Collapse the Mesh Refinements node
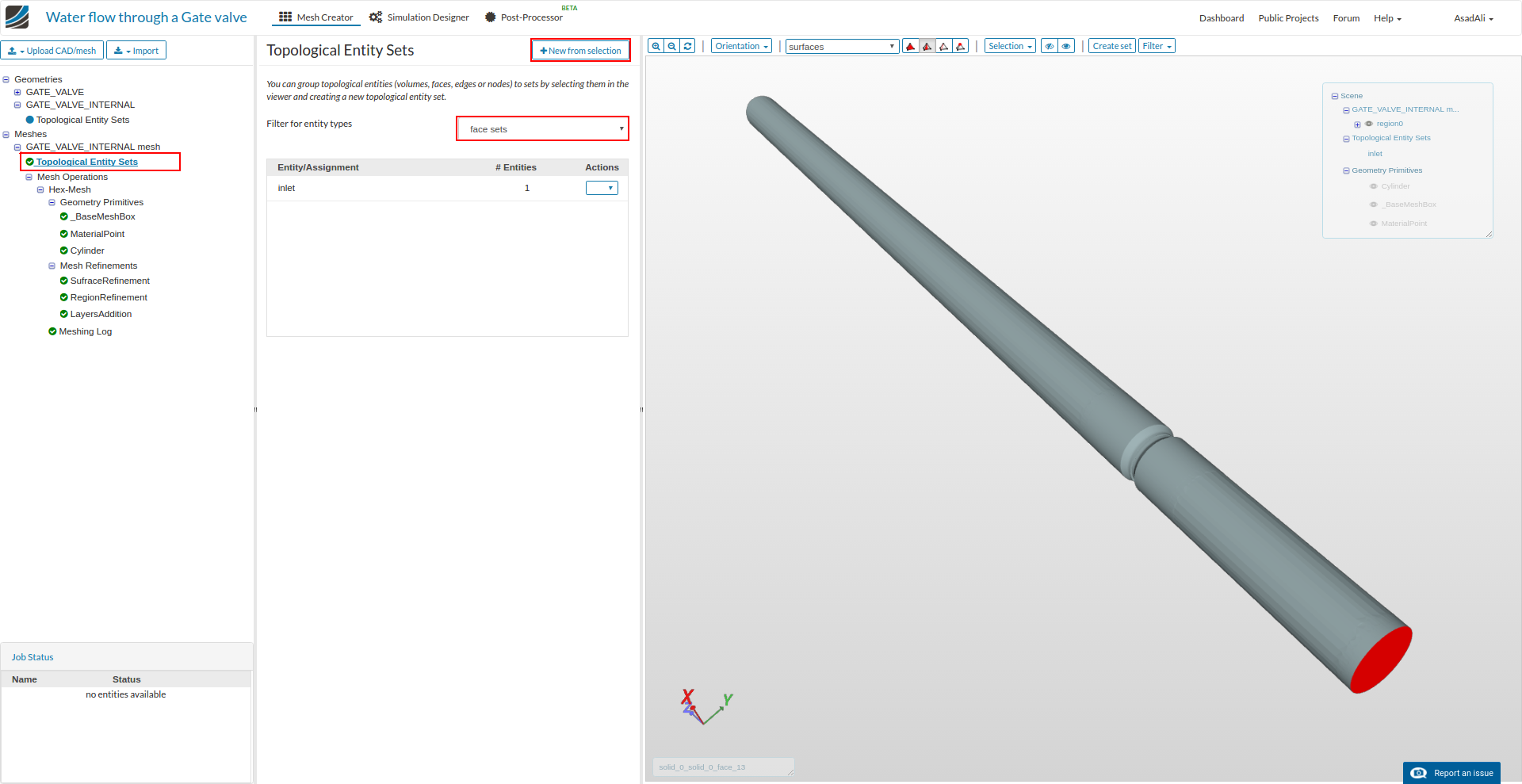The image size is (1522, 784). pos(52,266)
